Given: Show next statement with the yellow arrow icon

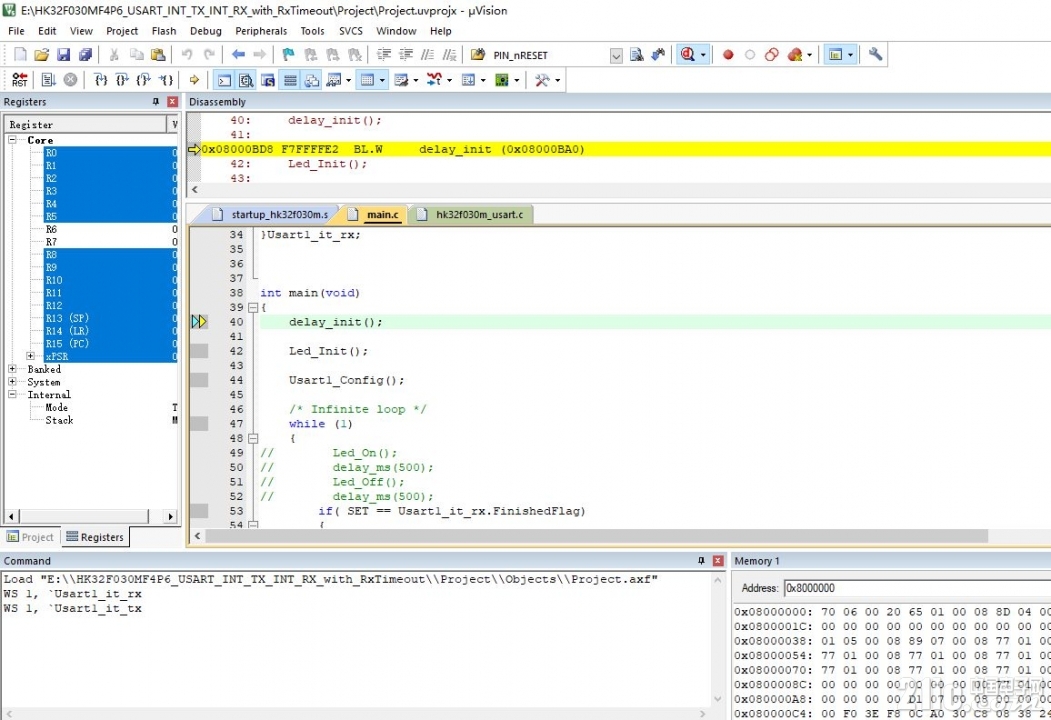Looking at the screenshot, I should [194, 80].
